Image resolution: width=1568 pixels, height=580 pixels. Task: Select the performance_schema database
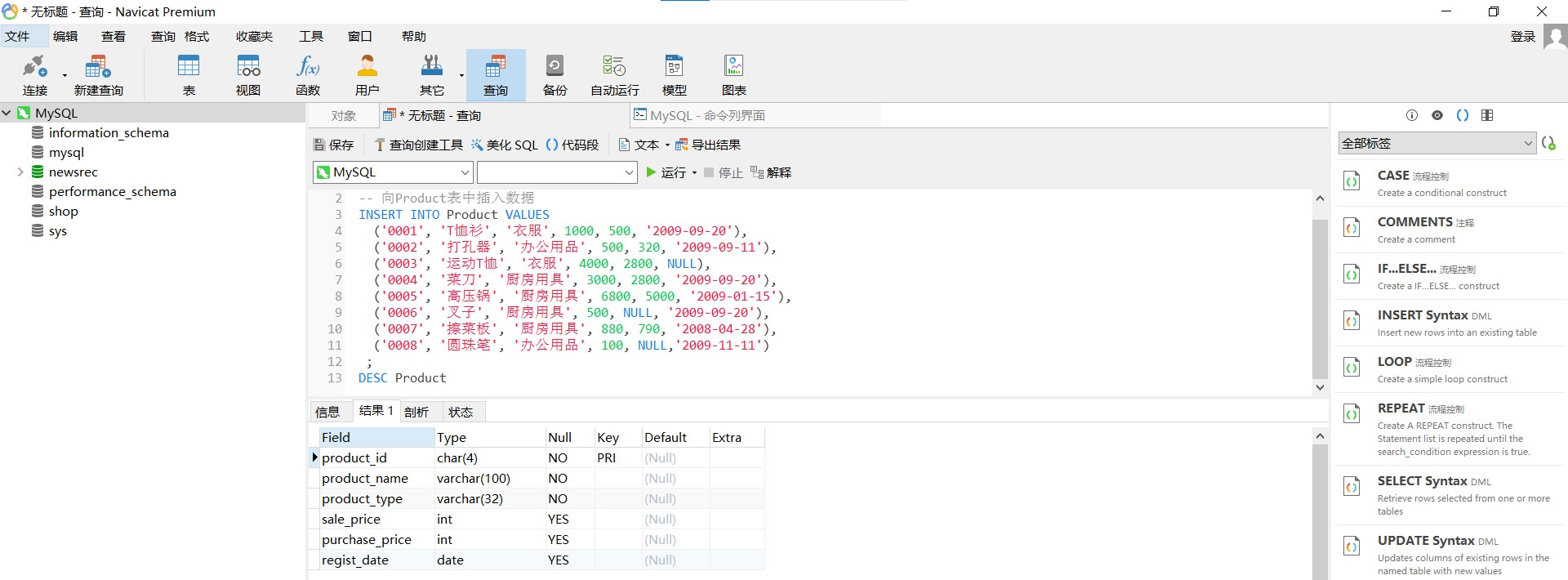point(112,192)
